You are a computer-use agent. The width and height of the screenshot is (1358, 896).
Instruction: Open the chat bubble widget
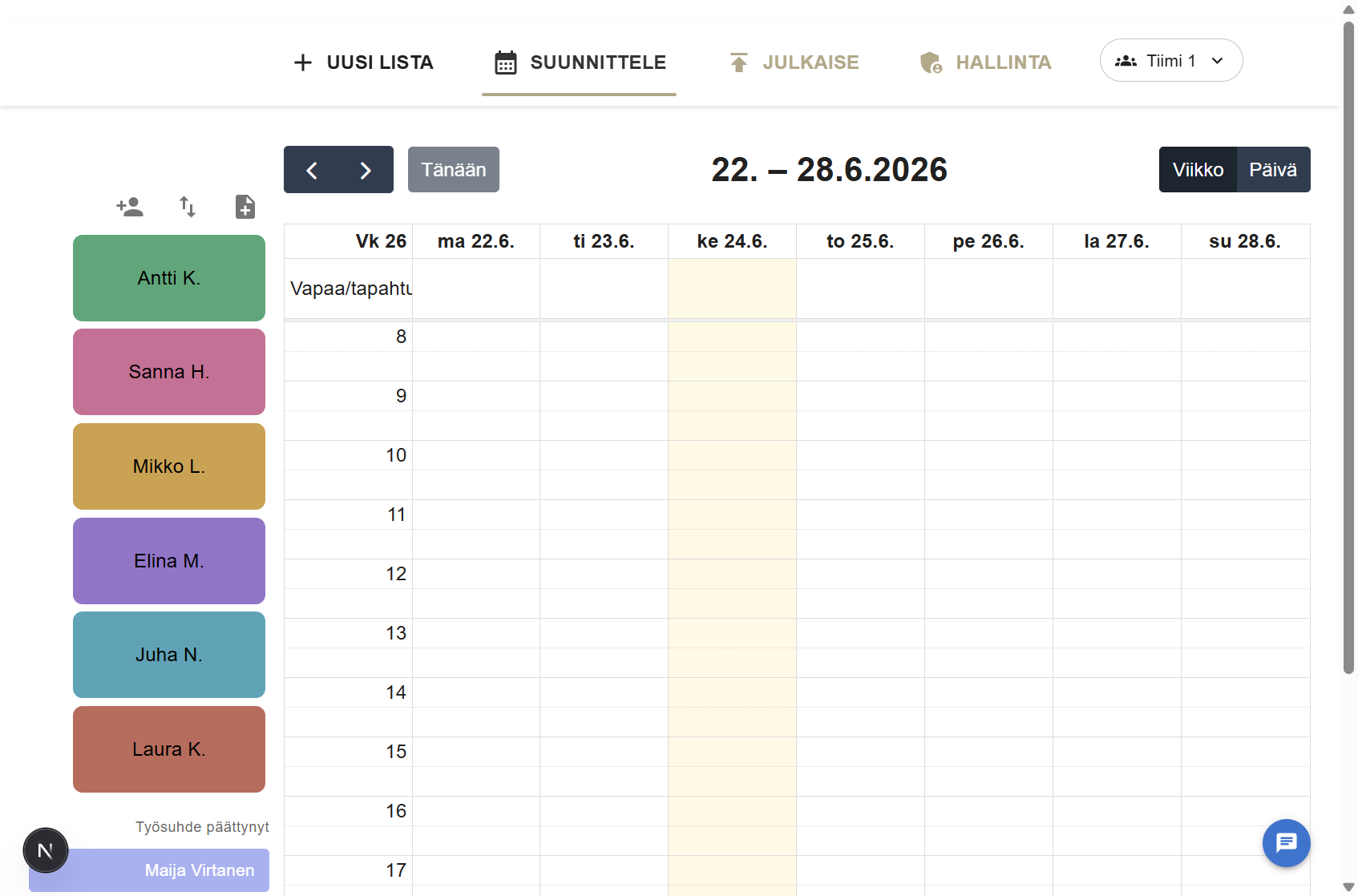(x=1286, y=842)
